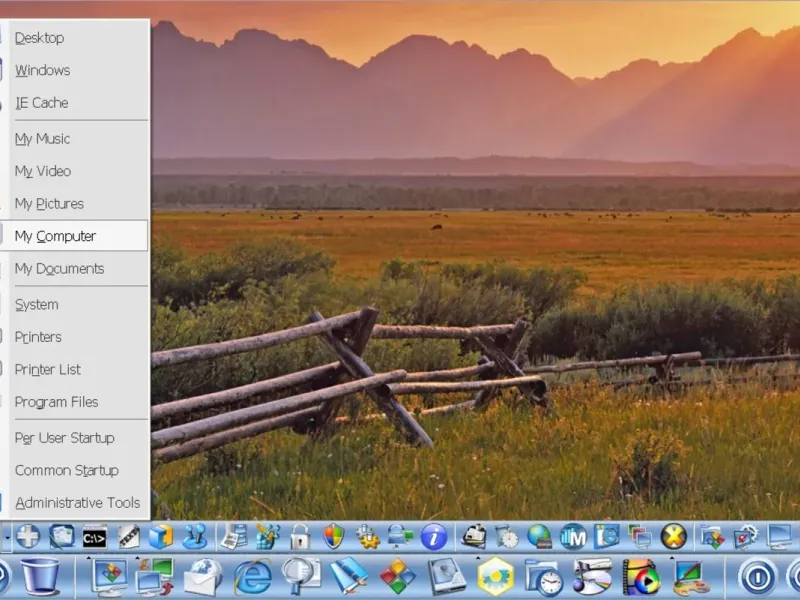Open the blue M chart icon
Screen dimensions: 800x600
(573, 537)
